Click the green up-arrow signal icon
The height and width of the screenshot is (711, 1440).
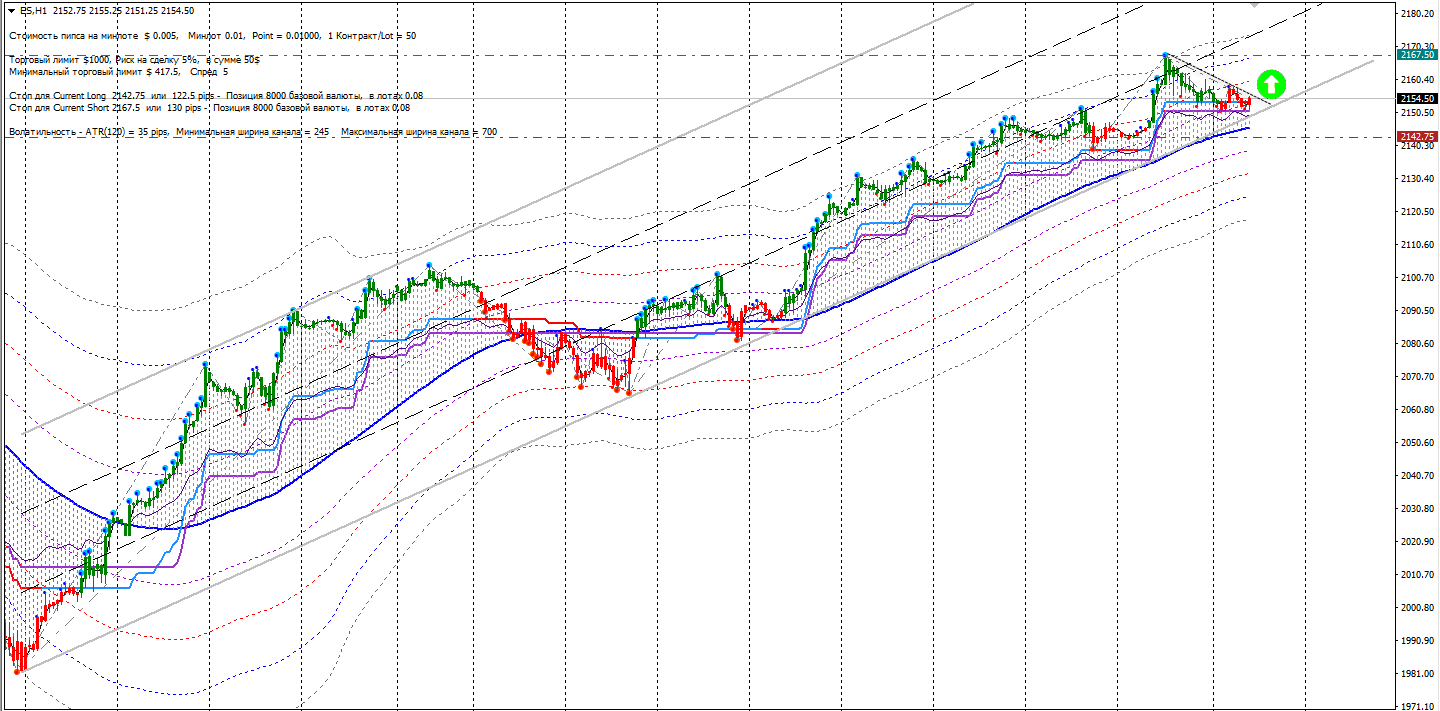tap(1270, 84)
